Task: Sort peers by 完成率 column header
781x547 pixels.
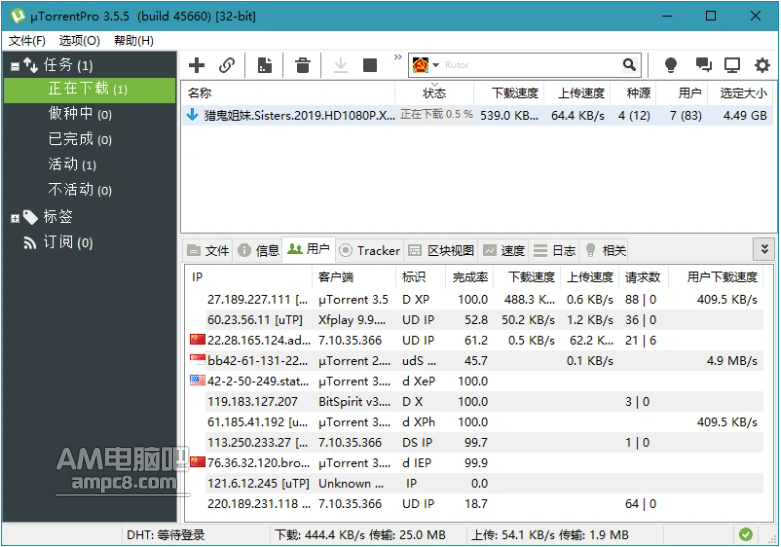Action: click(470, 277)
